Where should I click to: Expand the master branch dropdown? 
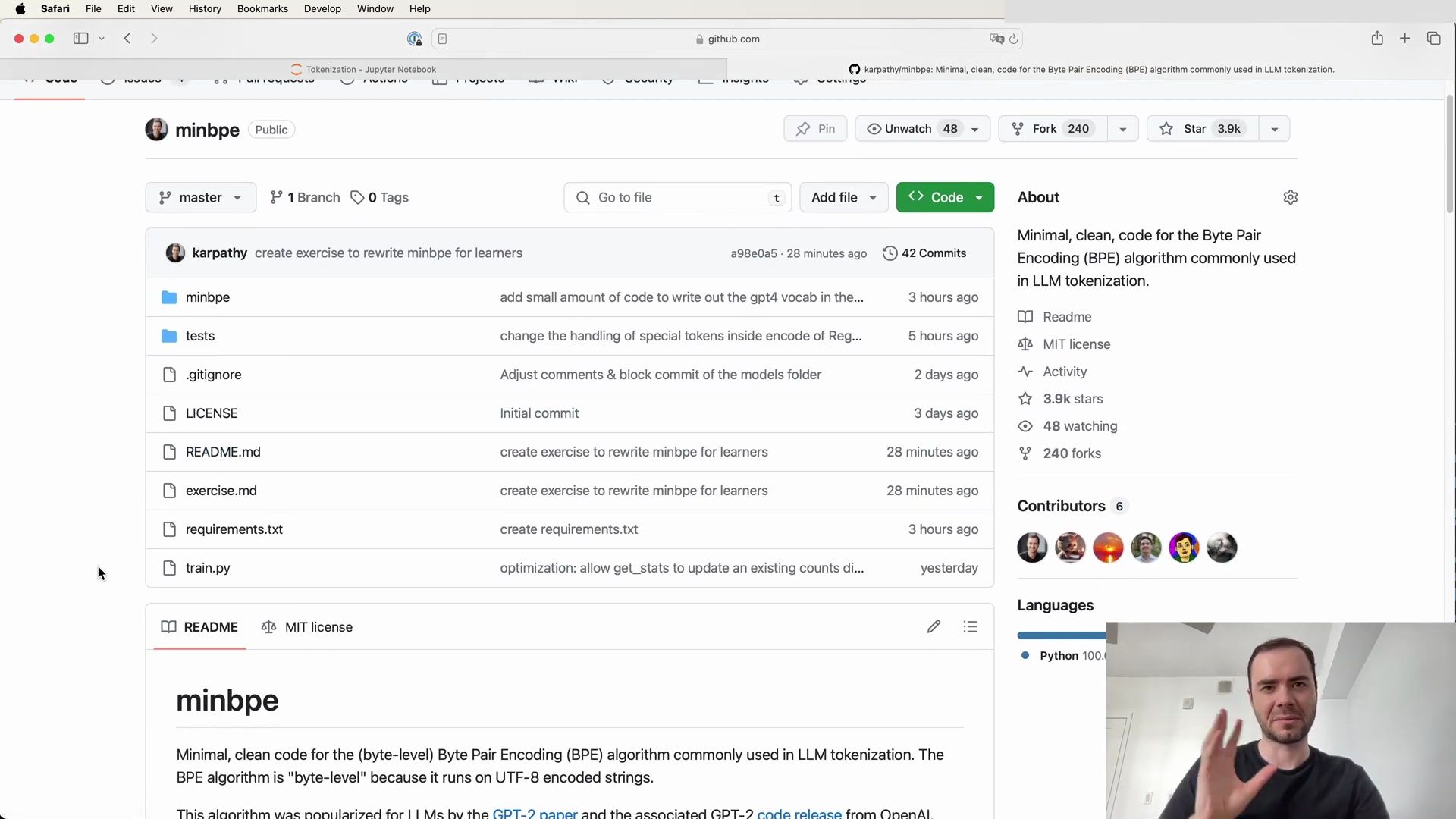click(x=200, y=197)
